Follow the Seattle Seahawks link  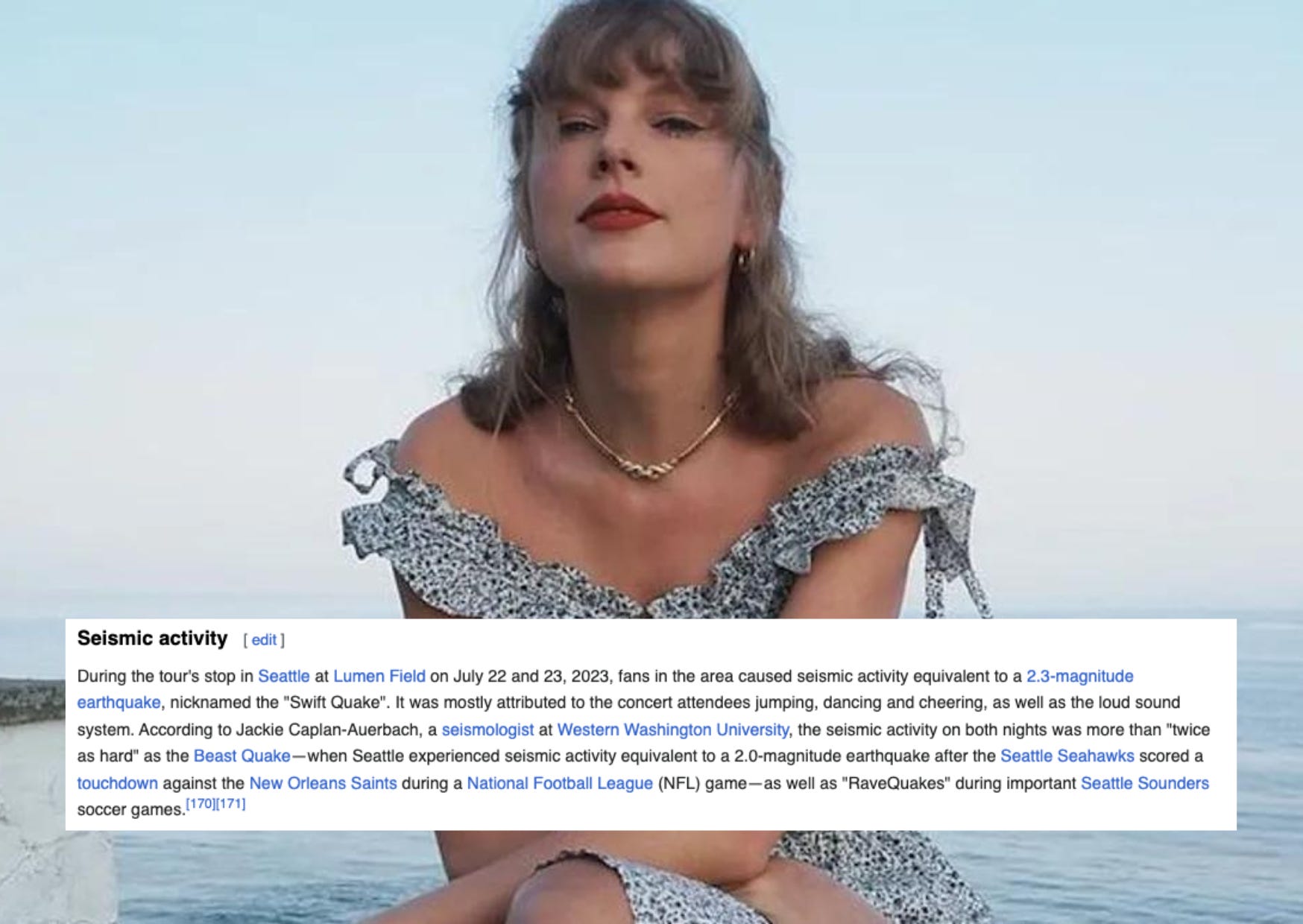[x=1067, y=756]
